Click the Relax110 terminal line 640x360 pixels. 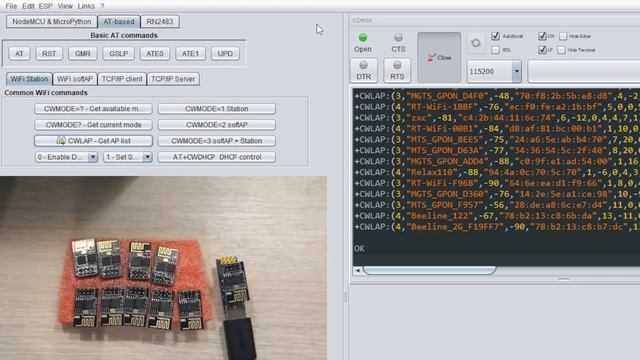click(496, 172)
